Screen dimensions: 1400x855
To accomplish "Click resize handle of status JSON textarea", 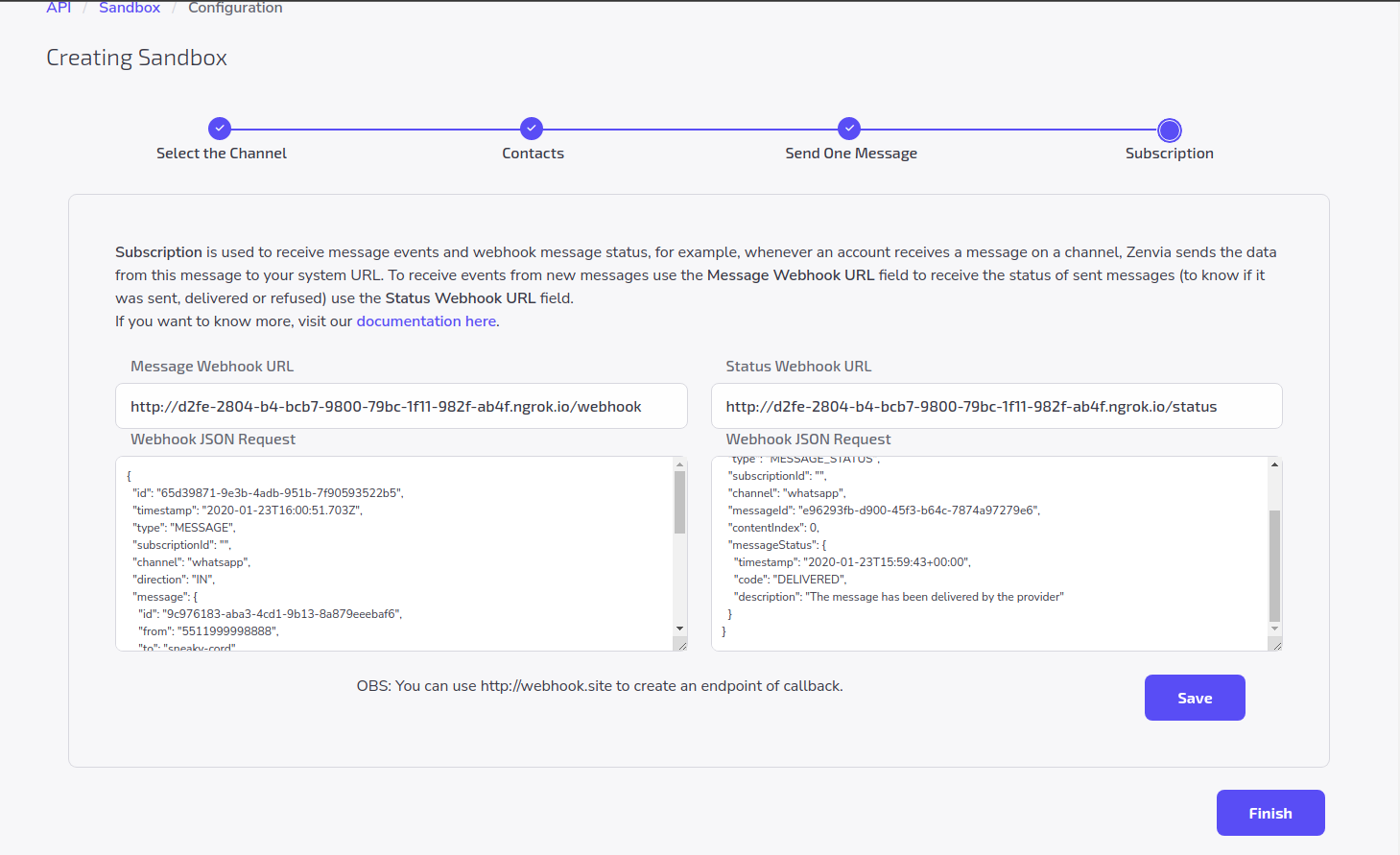I will [x=1276, y=645].
